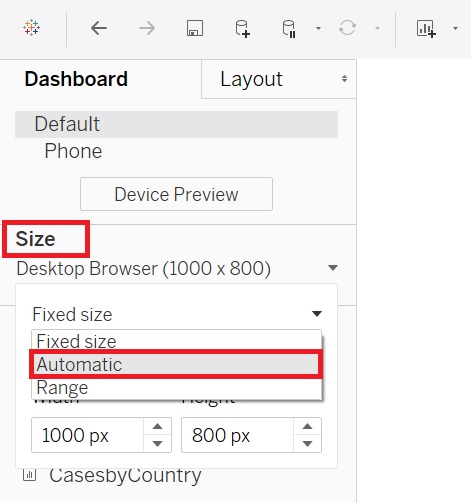Increase height with the up stepper
471x503 pixels.
(x=307, y=427)
